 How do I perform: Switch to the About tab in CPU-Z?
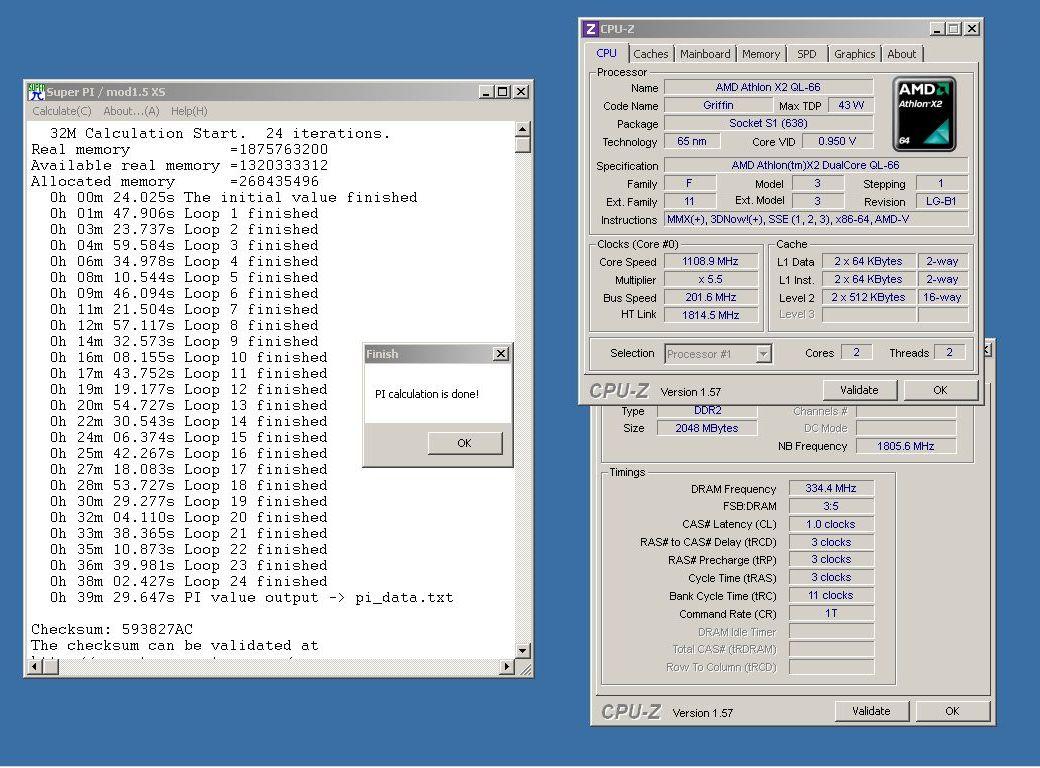point(901,54)
